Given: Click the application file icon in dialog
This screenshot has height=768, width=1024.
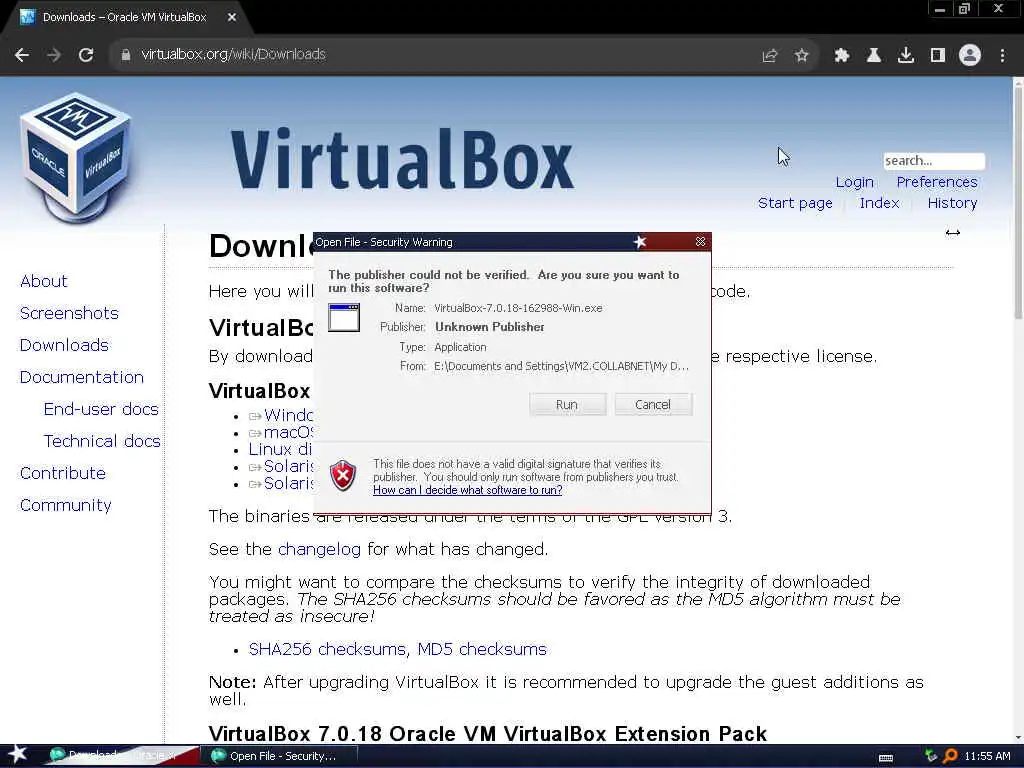Looking at the screenshot, I should (344, 318).
